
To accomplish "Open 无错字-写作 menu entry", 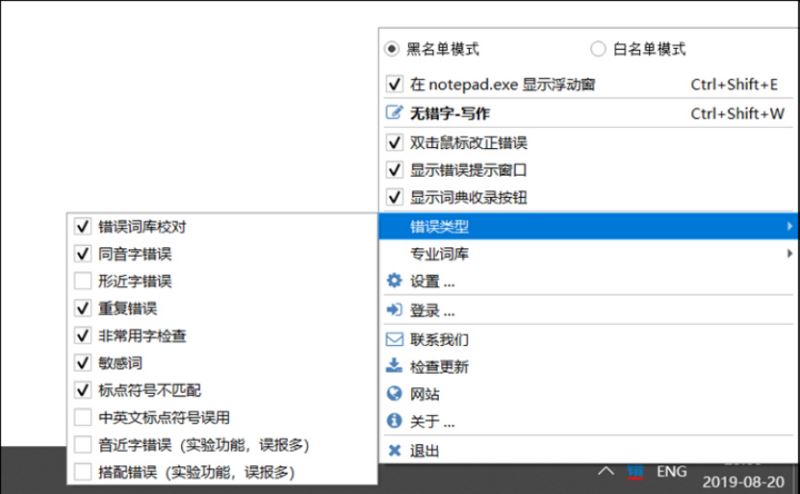I will pyautogui.click(x=587, y=113).
